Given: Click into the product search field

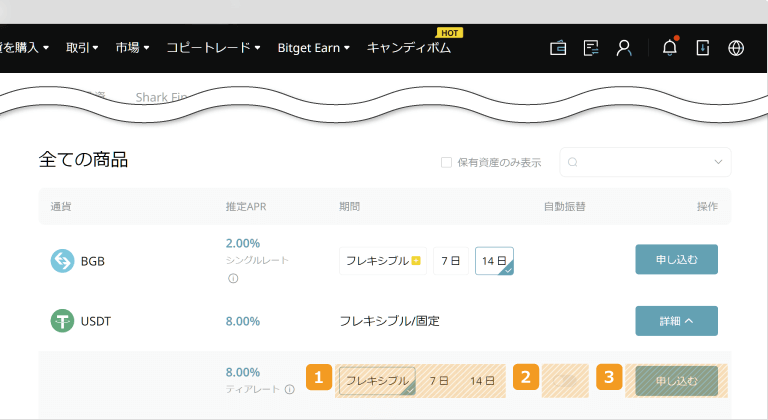Looking at the screenshot, I should (645, 162).
